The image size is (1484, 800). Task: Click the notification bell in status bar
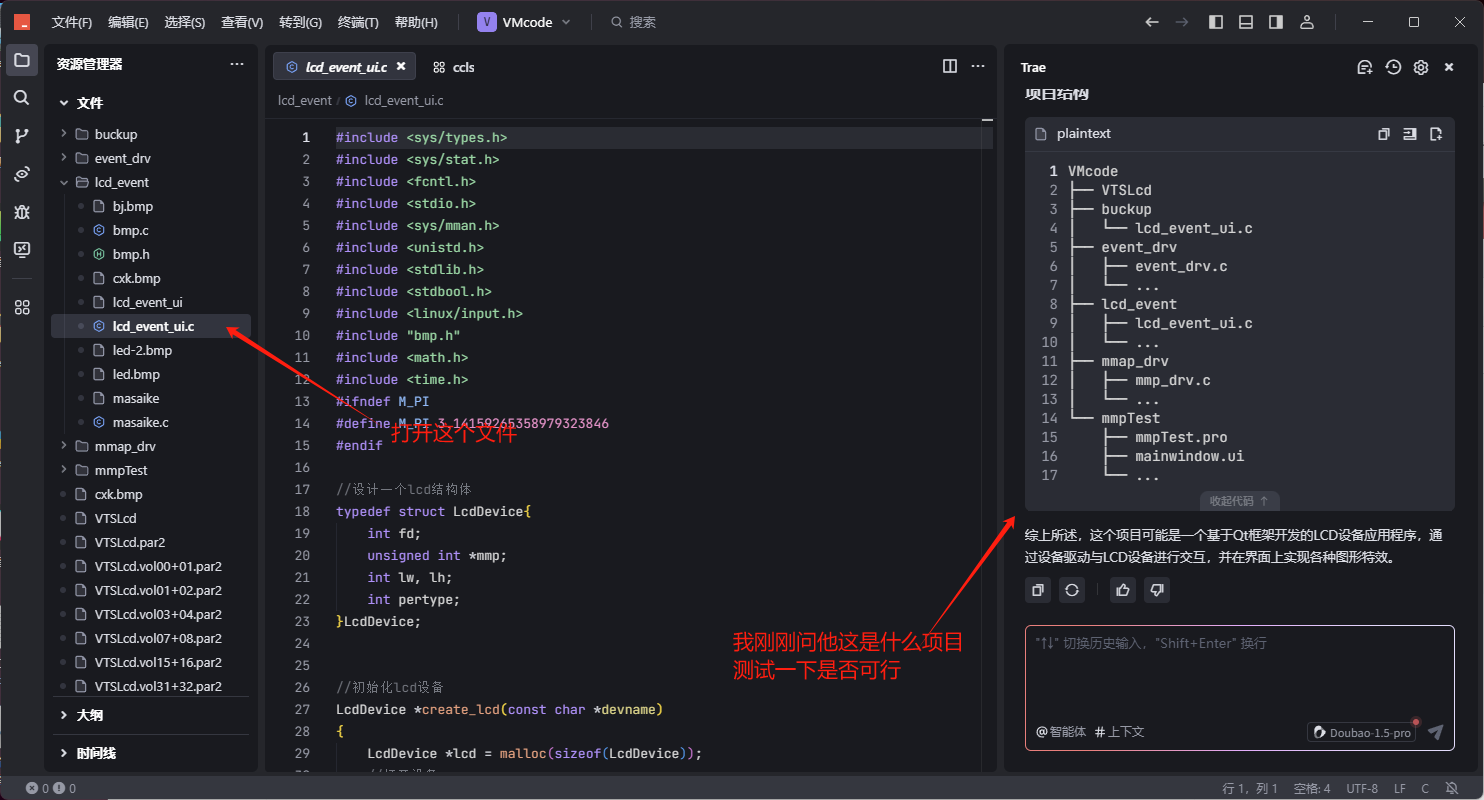1452,789
